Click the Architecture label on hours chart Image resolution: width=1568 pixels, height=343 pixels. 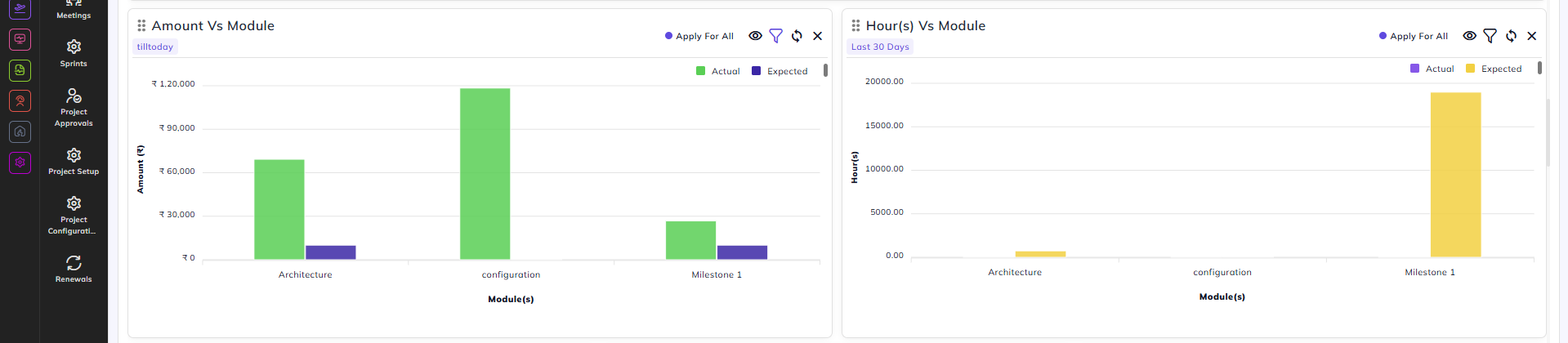pos(1015,272)
